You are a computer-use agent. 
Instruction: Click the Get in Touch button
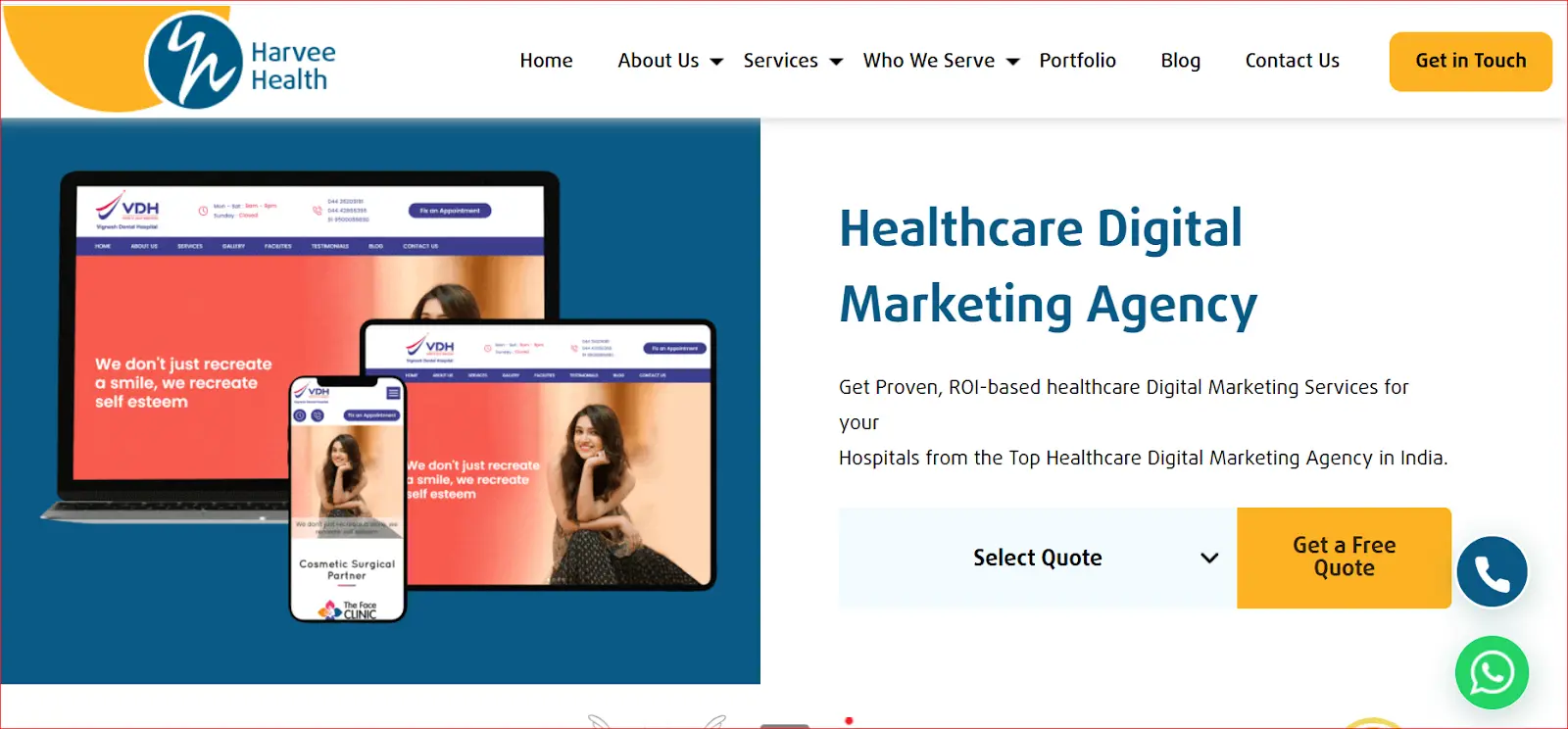click(1470, 62)
